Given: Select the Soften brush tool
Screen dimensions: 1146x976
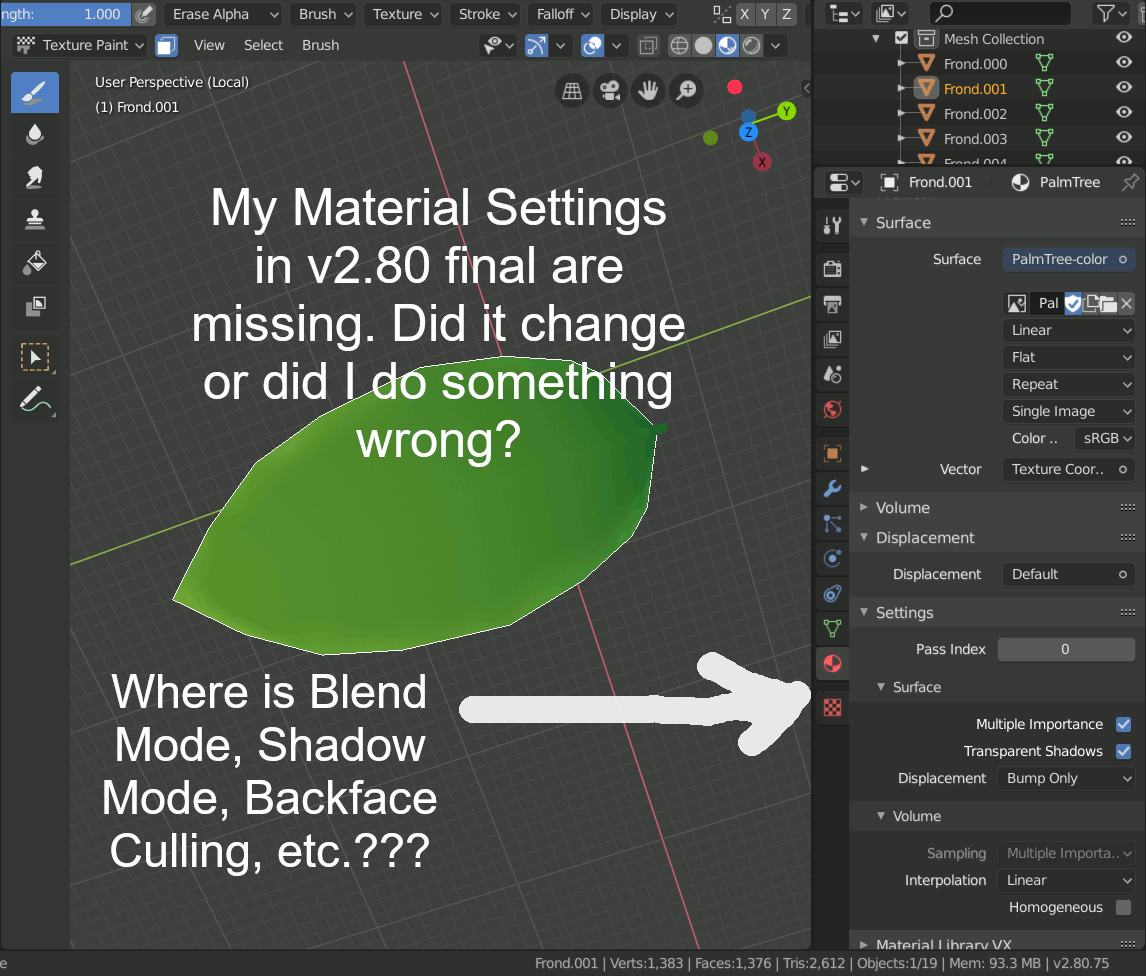Looking at the screenshot, I should (x=34, y=135).
